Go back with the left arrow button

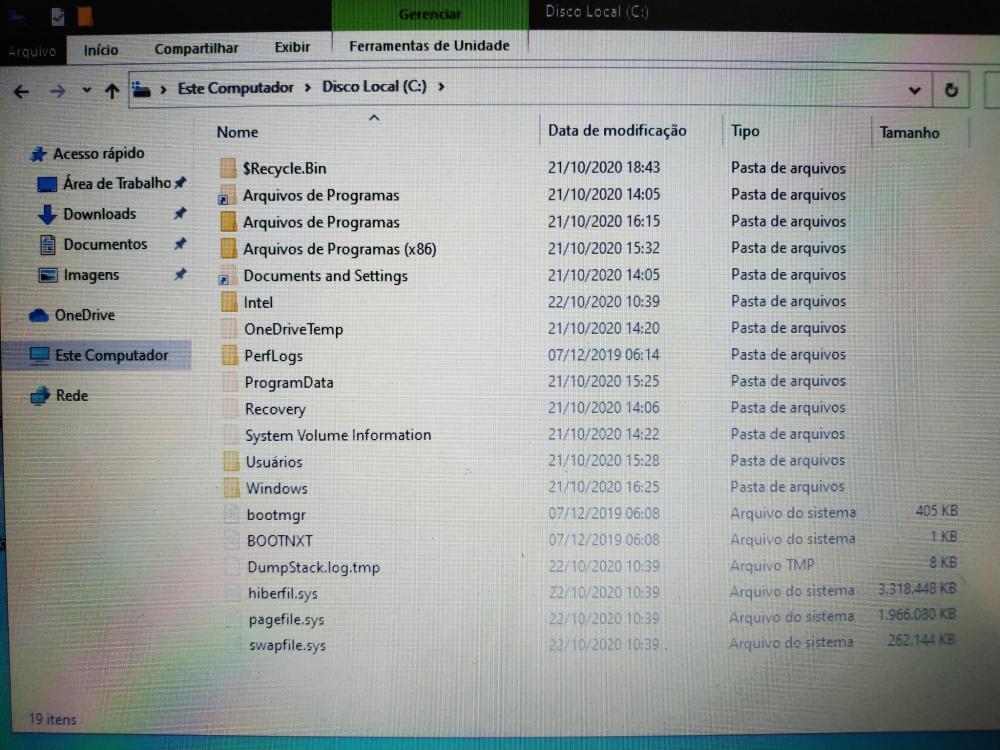[x=21, y=92]
